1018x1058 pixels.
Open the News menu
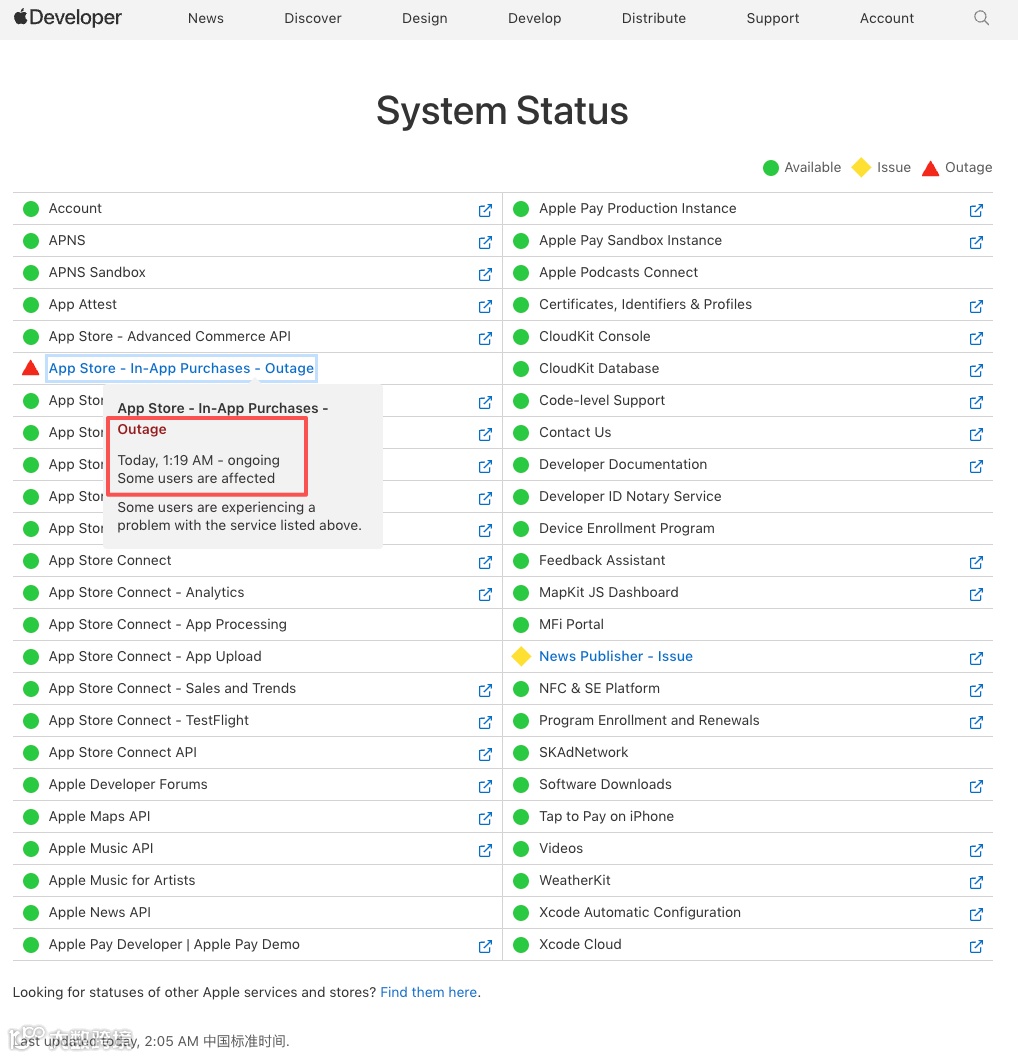coord(206,18)
